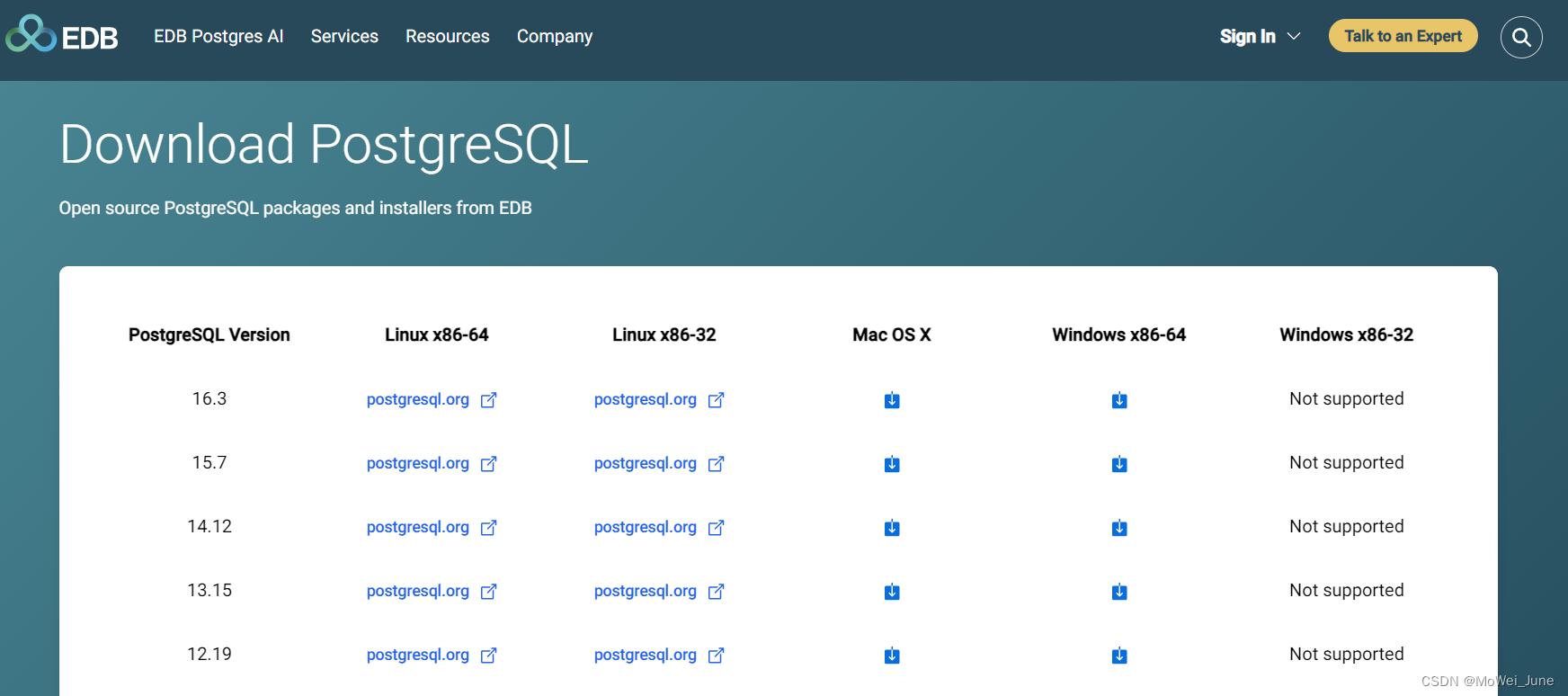Click the 'Open source PostgreSQL packages' subtitle

296,208
